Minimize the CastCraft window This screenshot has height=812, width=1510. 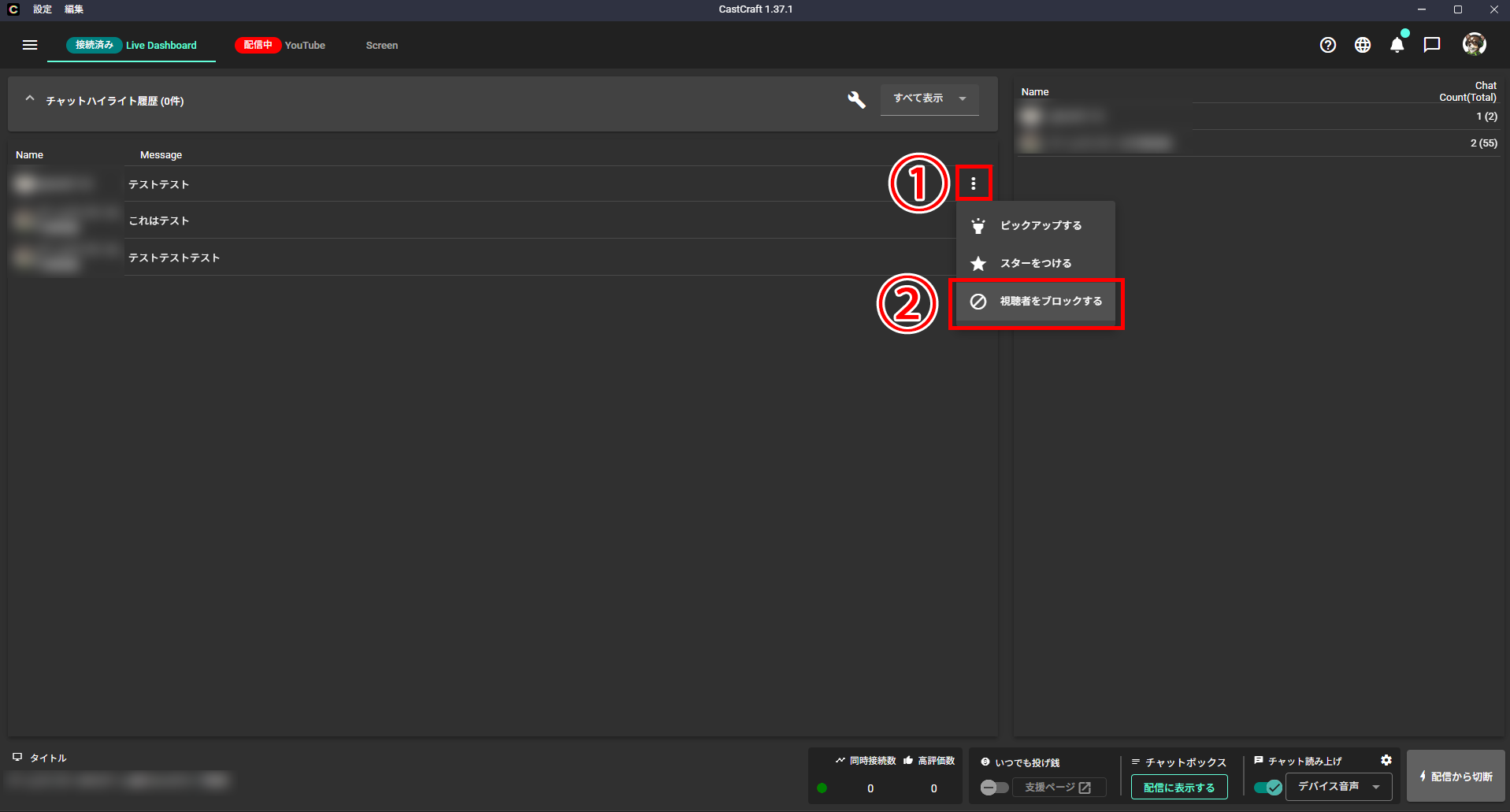tap(1422, 9)
